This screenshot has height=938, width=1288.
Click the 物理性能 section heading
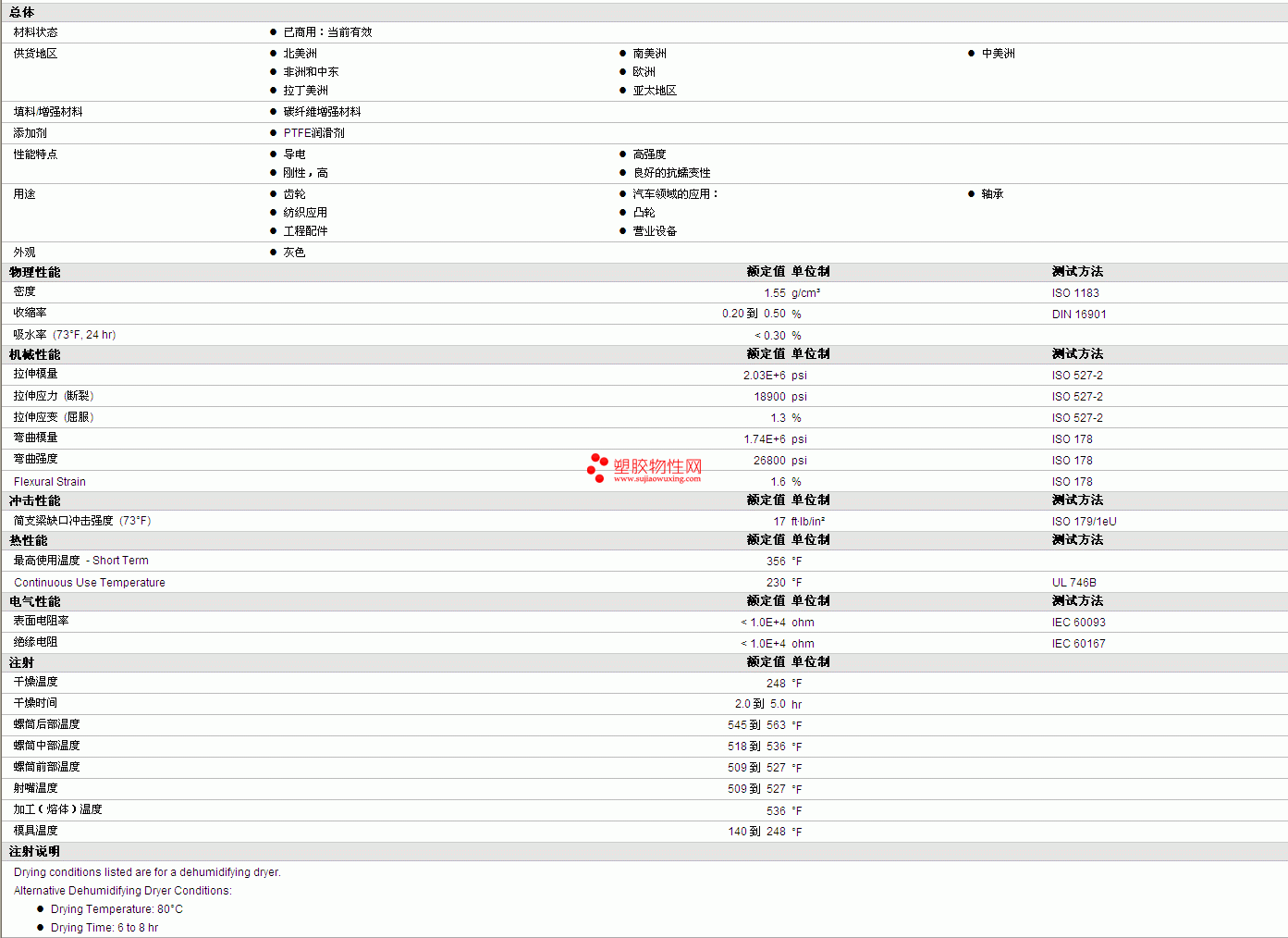pyautogui.click(x=35, y=272)
